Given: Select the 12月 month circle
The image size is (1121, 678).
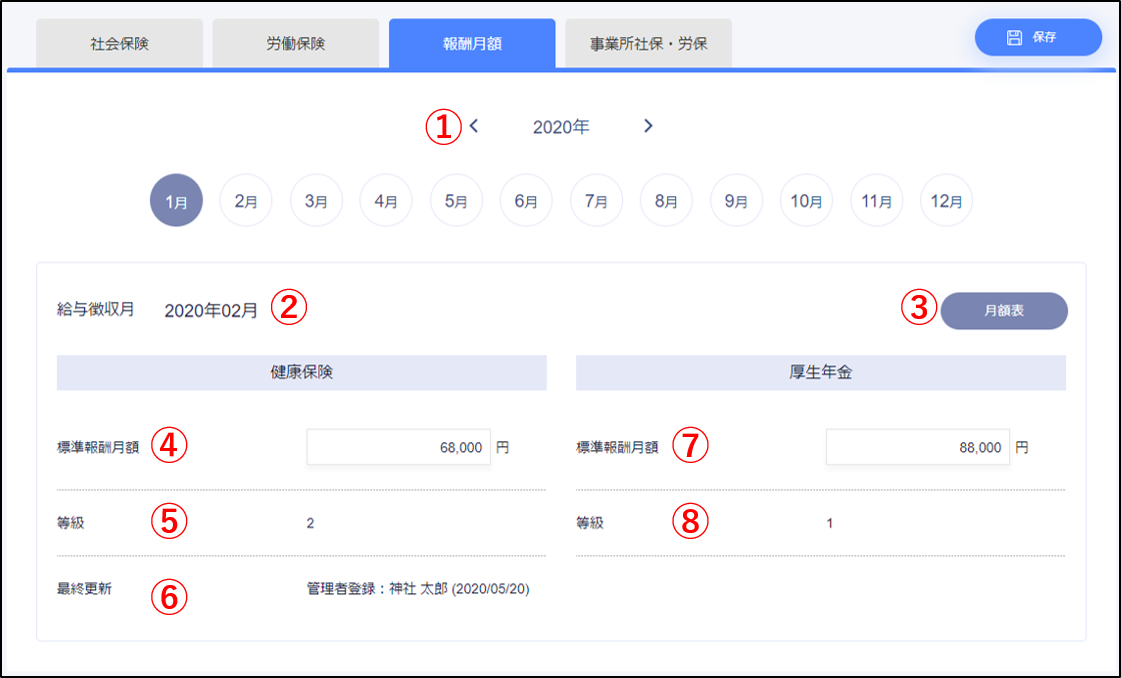Looking at the screenshot, I should click(946, 201).
